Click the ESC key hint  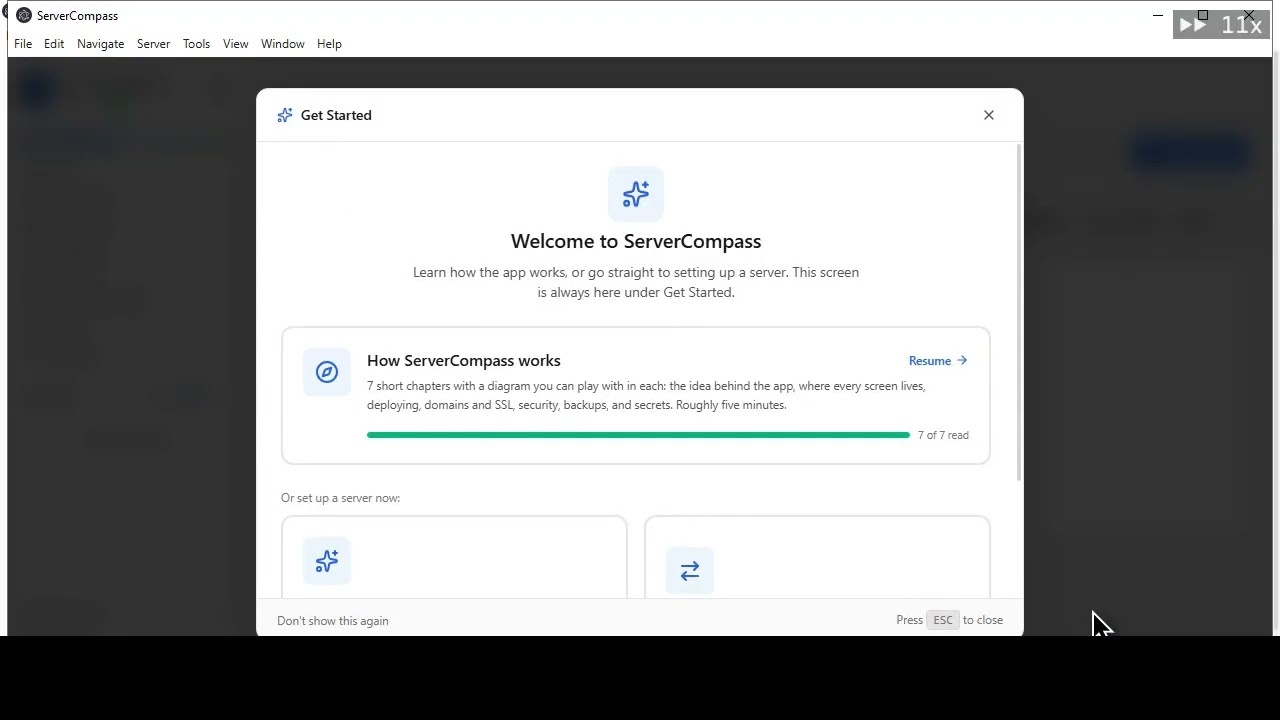tap(943, 620)
